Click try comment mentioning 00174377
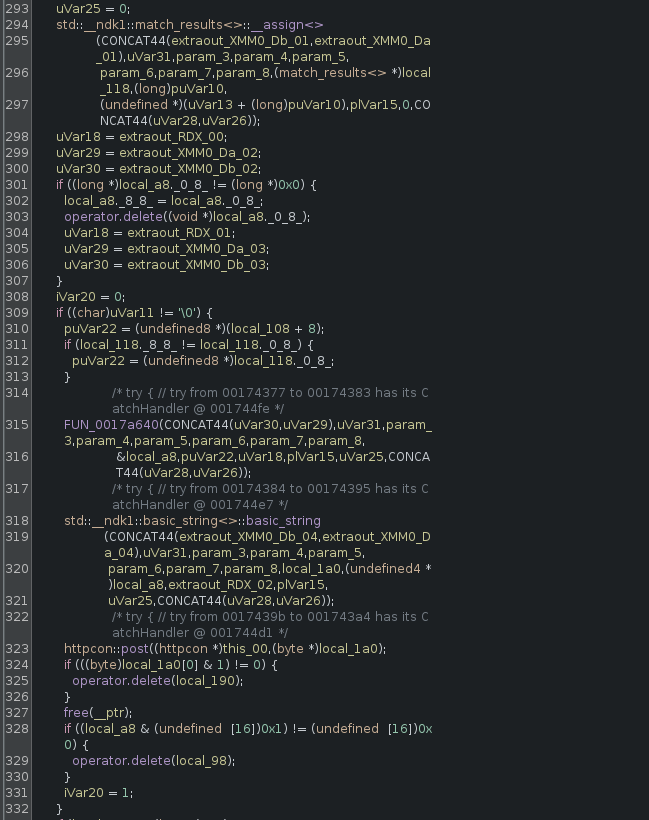649x820 pixels. (x=270, y=401)
